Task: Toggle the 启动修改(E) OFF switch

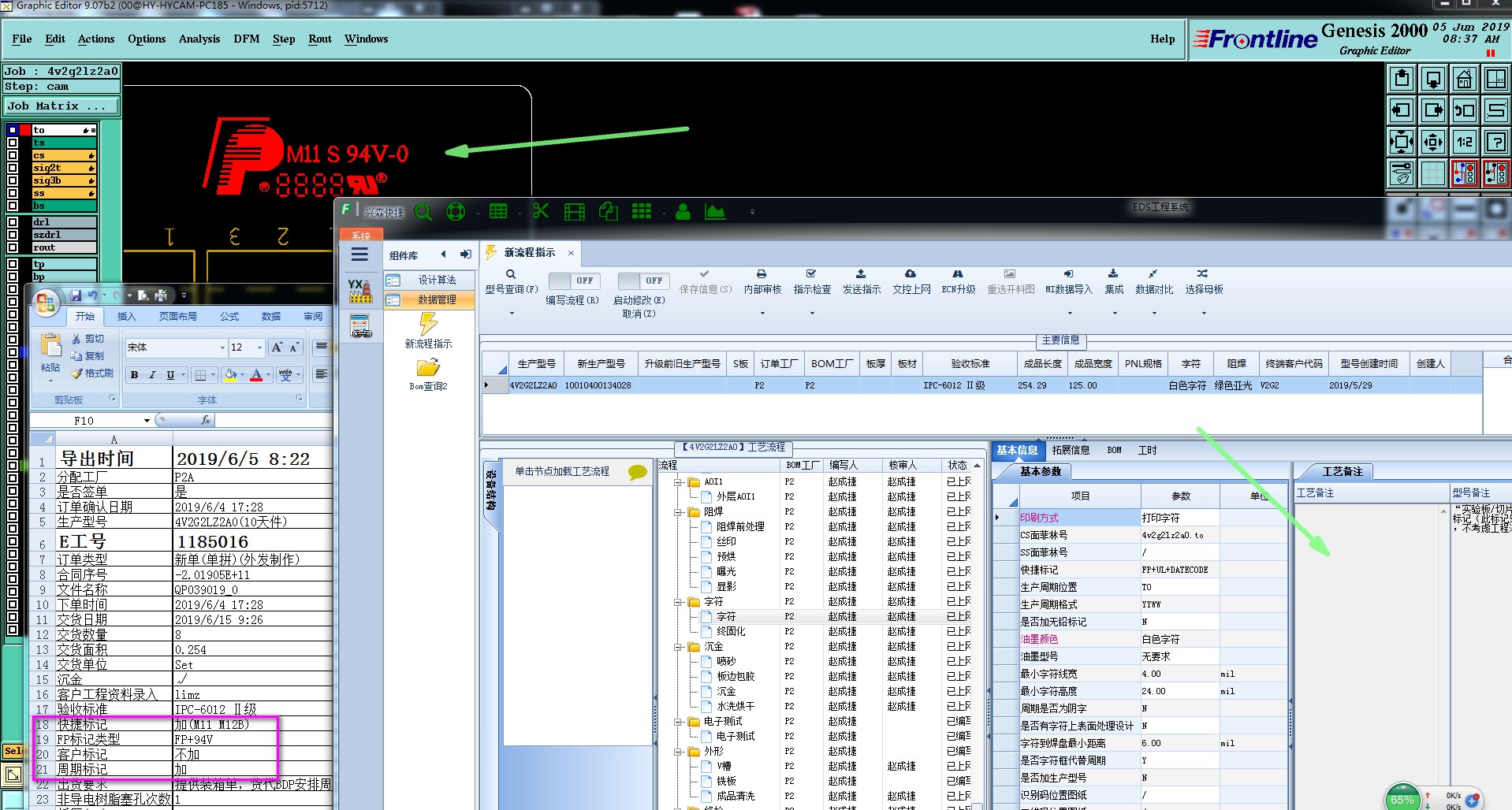Action: tap(643, 281)
